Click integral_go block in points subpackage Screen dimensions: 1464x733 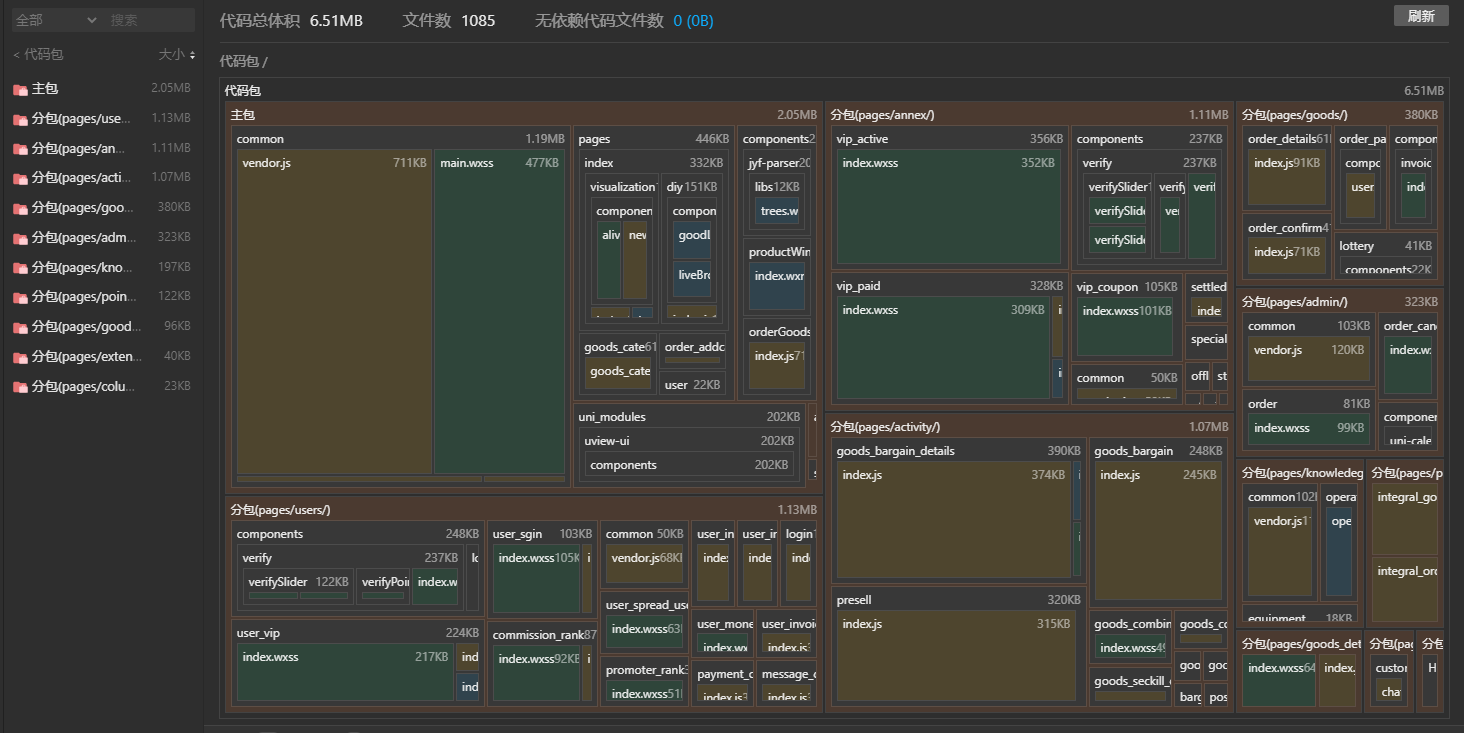[1406, 521]
